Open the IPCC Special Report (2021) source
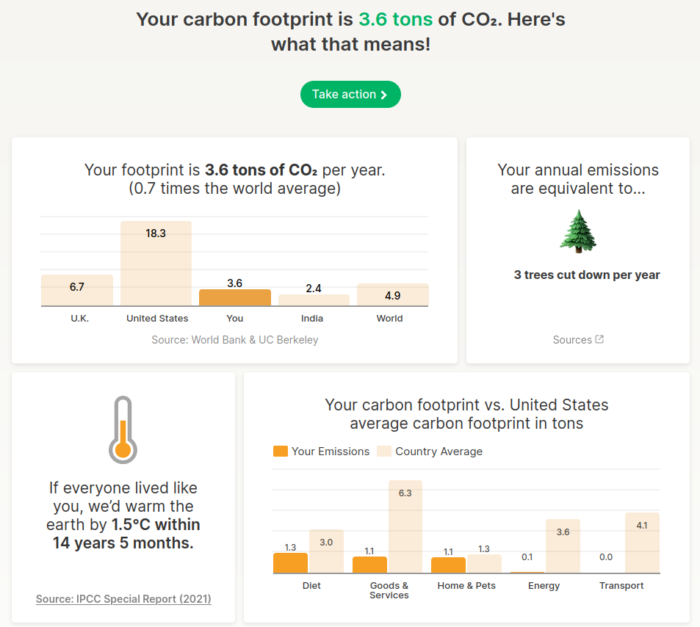 point(123,599)
